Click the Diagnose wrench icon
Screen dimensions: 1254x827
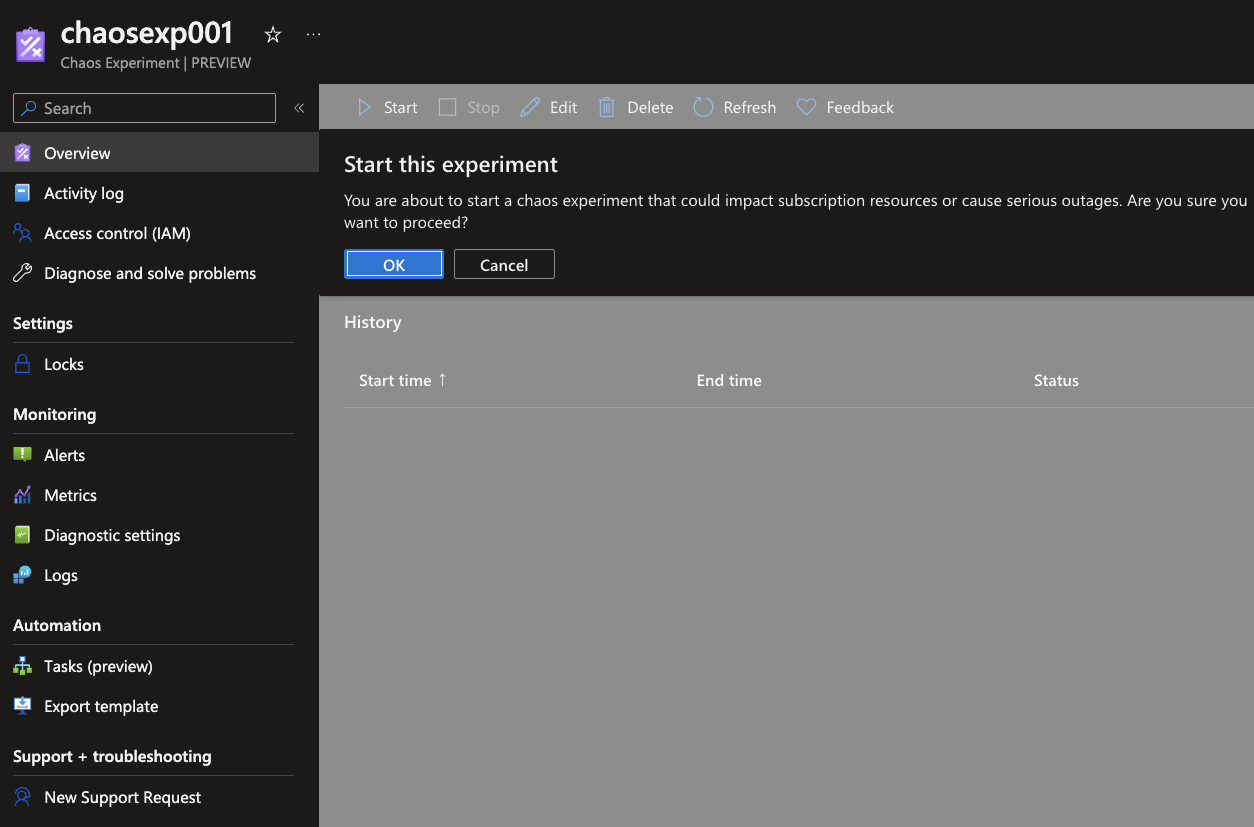pos(22,273)
